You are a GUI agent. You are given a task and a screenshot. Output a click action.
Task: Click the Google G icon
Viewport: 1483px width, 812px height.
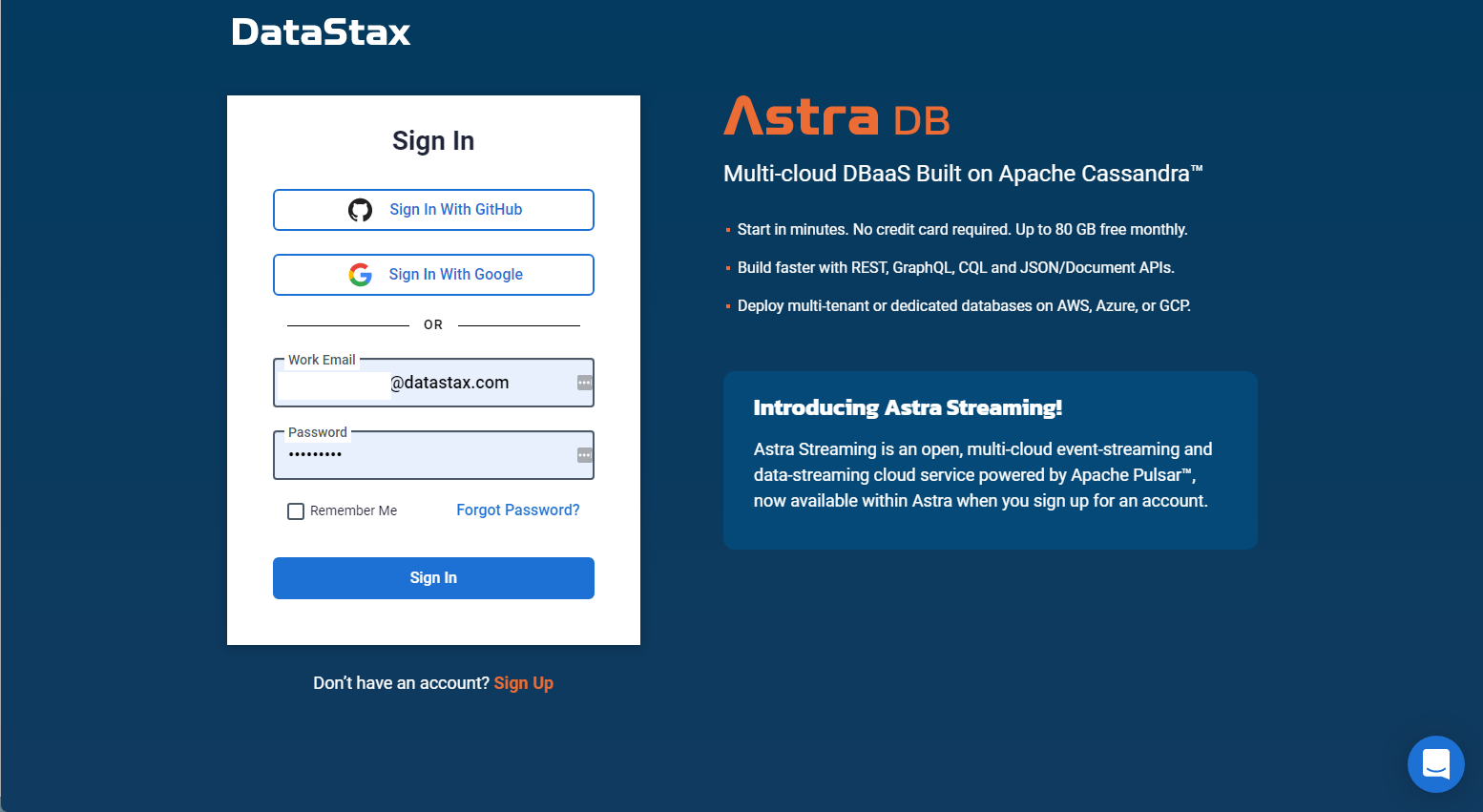[360, 275]
